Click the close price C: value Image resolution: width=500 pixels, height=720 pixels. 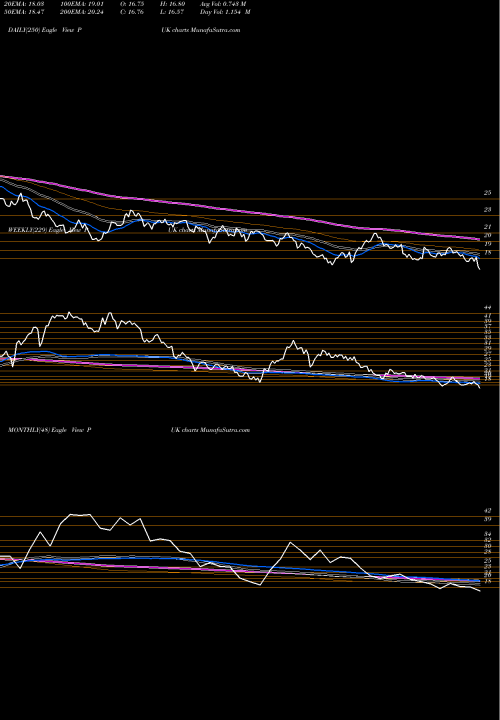click(132, 12)
